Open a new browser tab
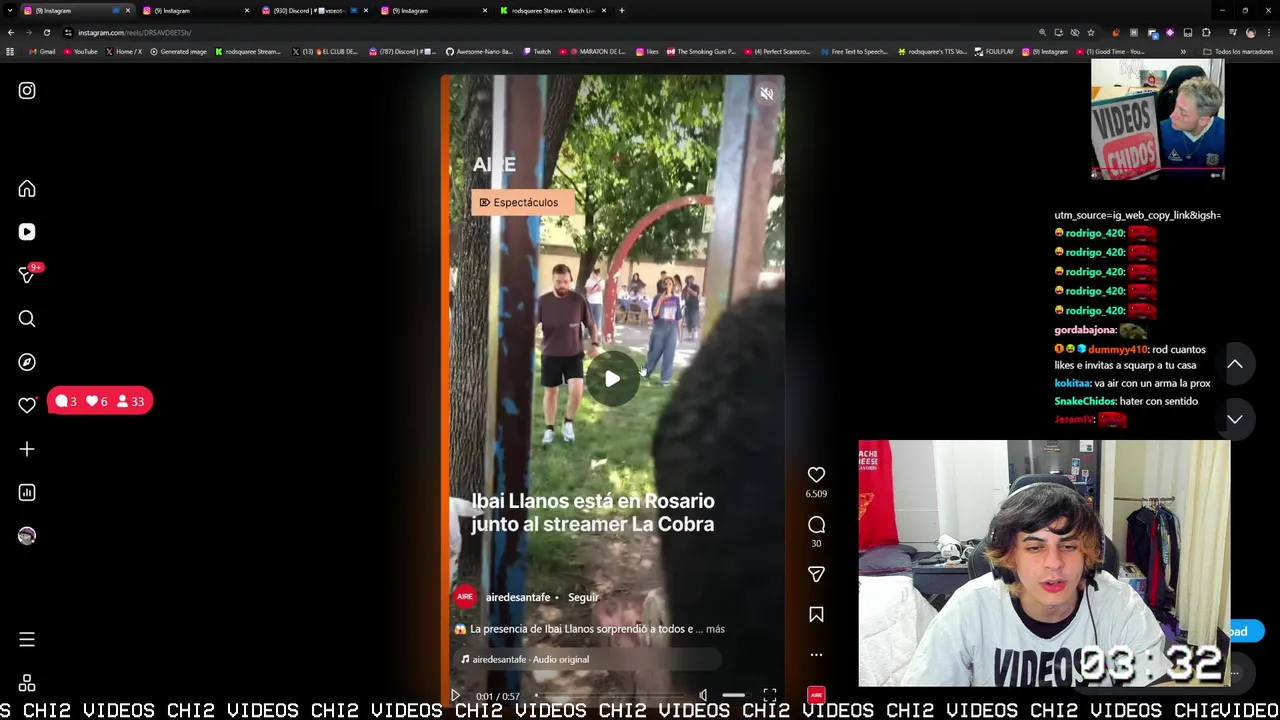Screen dimensions: 1280x720 pyautogui.click(x=621, y=11)
